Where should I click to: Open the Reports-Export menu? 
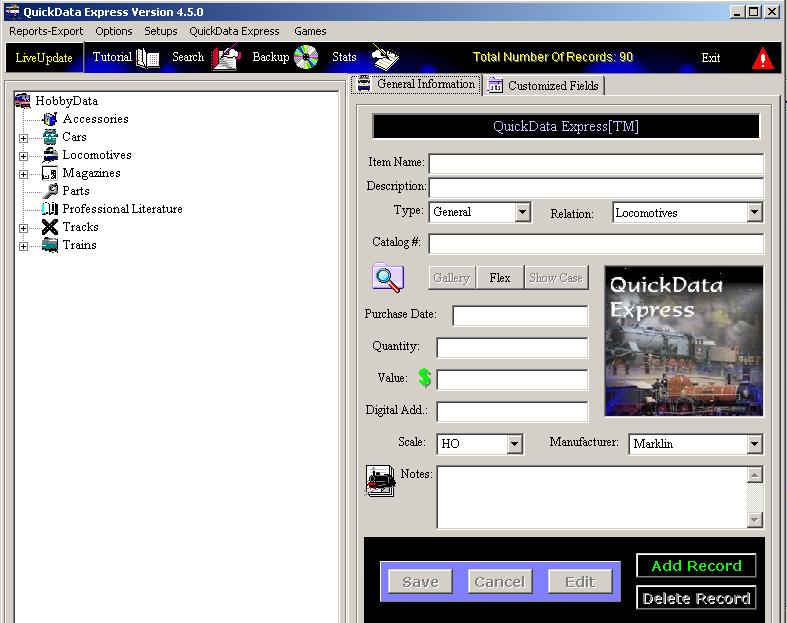[x=46, y=31]
